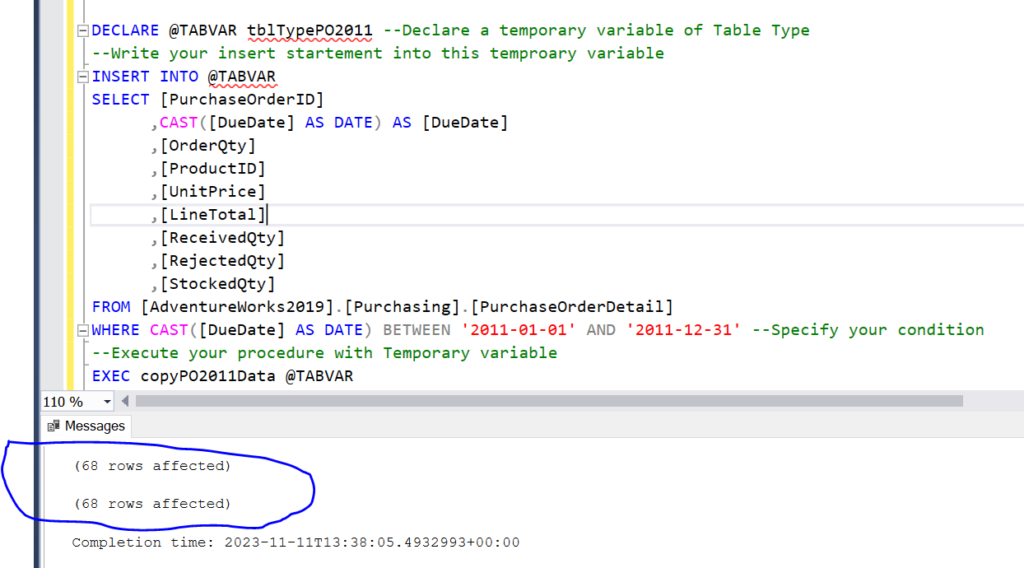This screenshot has height=568, width=1024.
Task: Collapse the WHERE CAST statement block
Action: click(x=82, y=330)
